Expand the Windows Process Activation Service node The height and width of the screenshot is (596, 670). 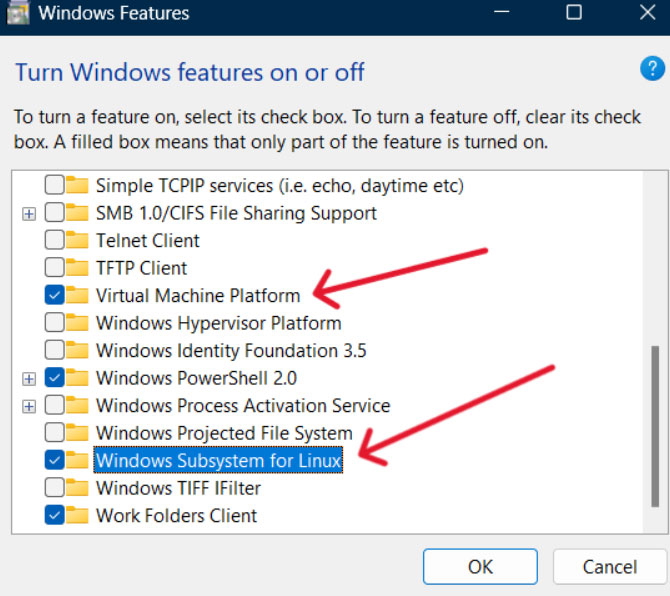pos(29,406)
